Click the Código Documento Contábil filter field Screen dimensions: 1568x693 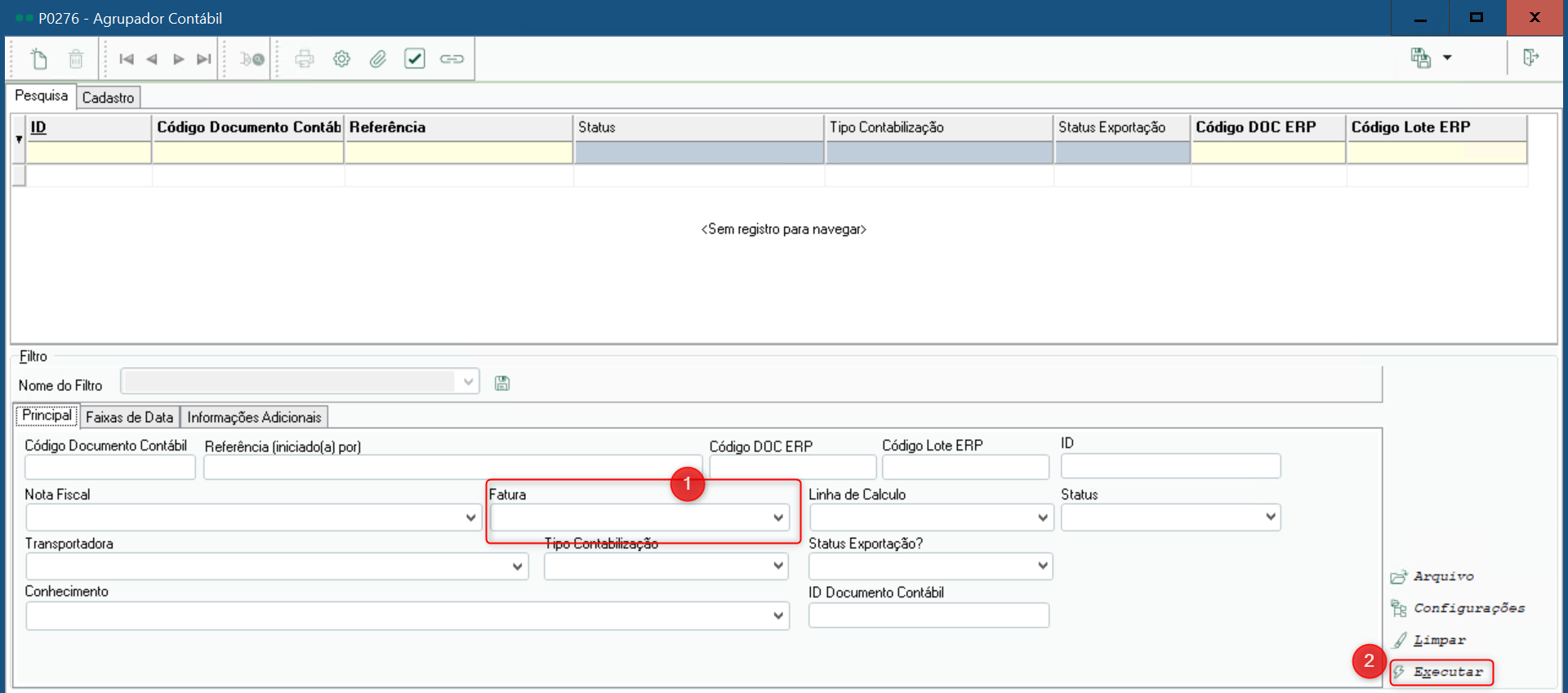(110, 467)
